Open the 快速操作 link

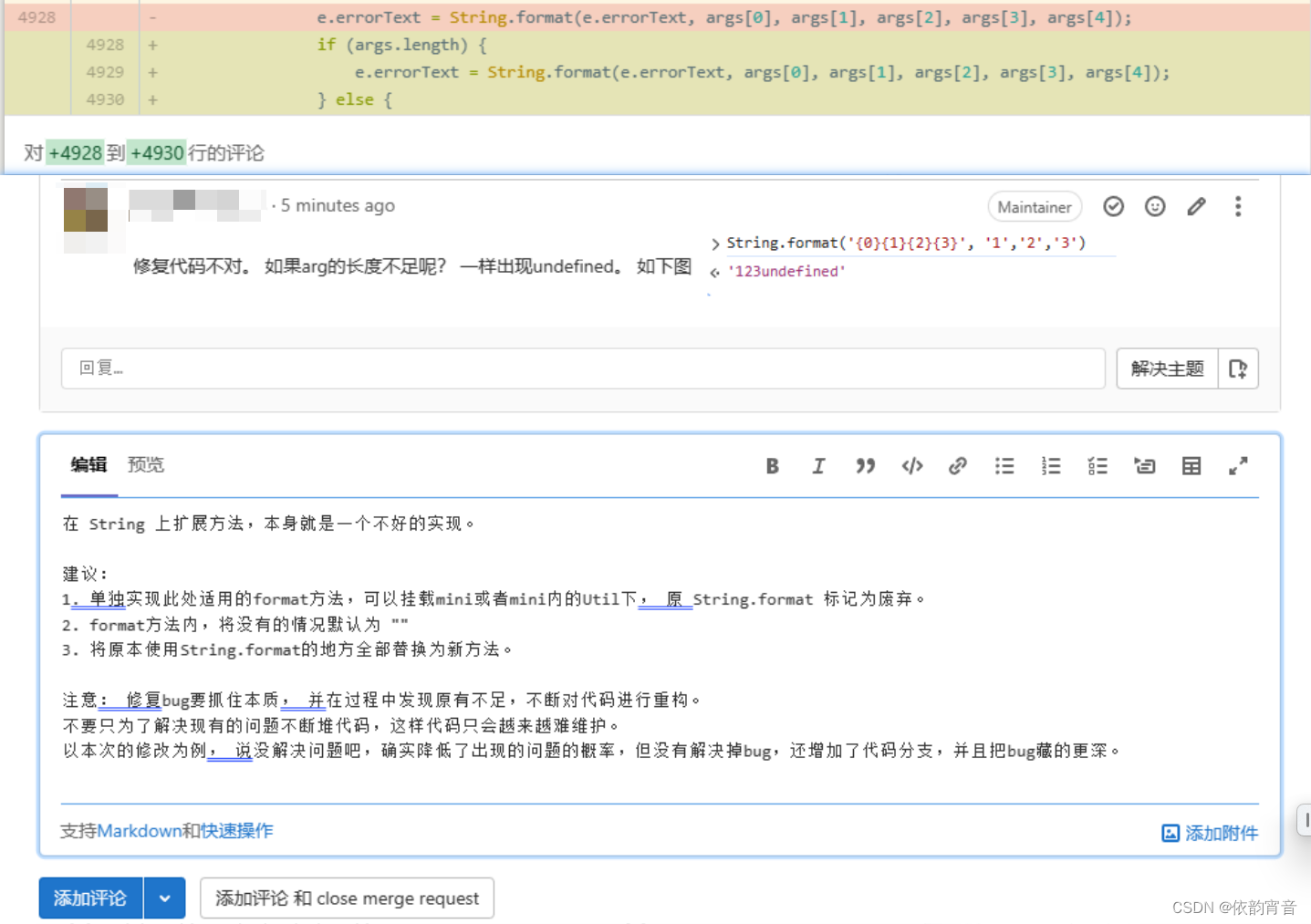pos(237,831)
